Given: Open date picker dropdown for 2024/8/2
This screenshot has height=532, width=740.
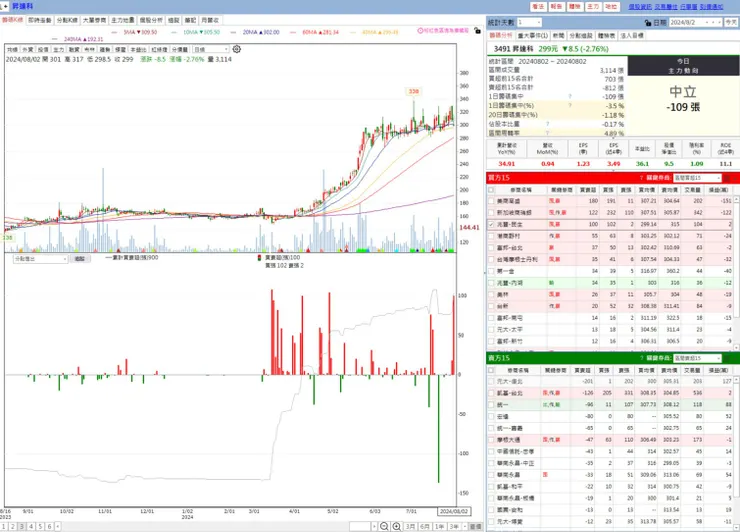Looking at the screenshot, I should pos(707,22).
